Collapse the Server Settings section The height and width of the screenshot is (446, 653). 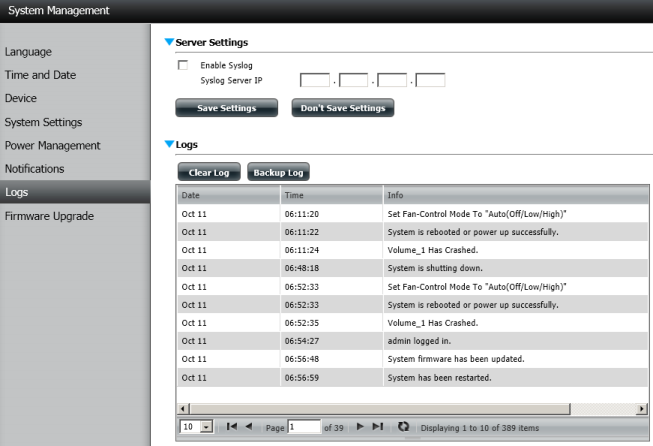click(x=169, y=42)
